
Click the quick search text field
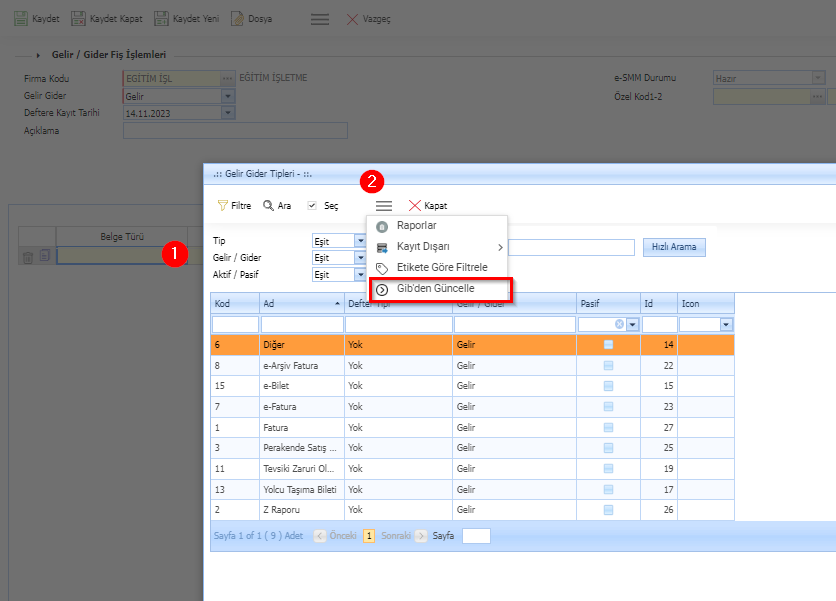pyautogui.click(x=571, y=247)
